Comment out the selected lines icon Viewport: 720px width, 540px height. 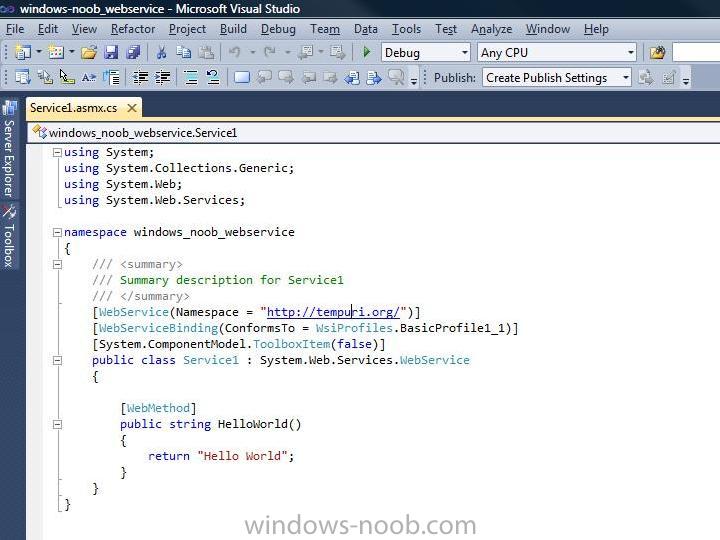[191, 78]
